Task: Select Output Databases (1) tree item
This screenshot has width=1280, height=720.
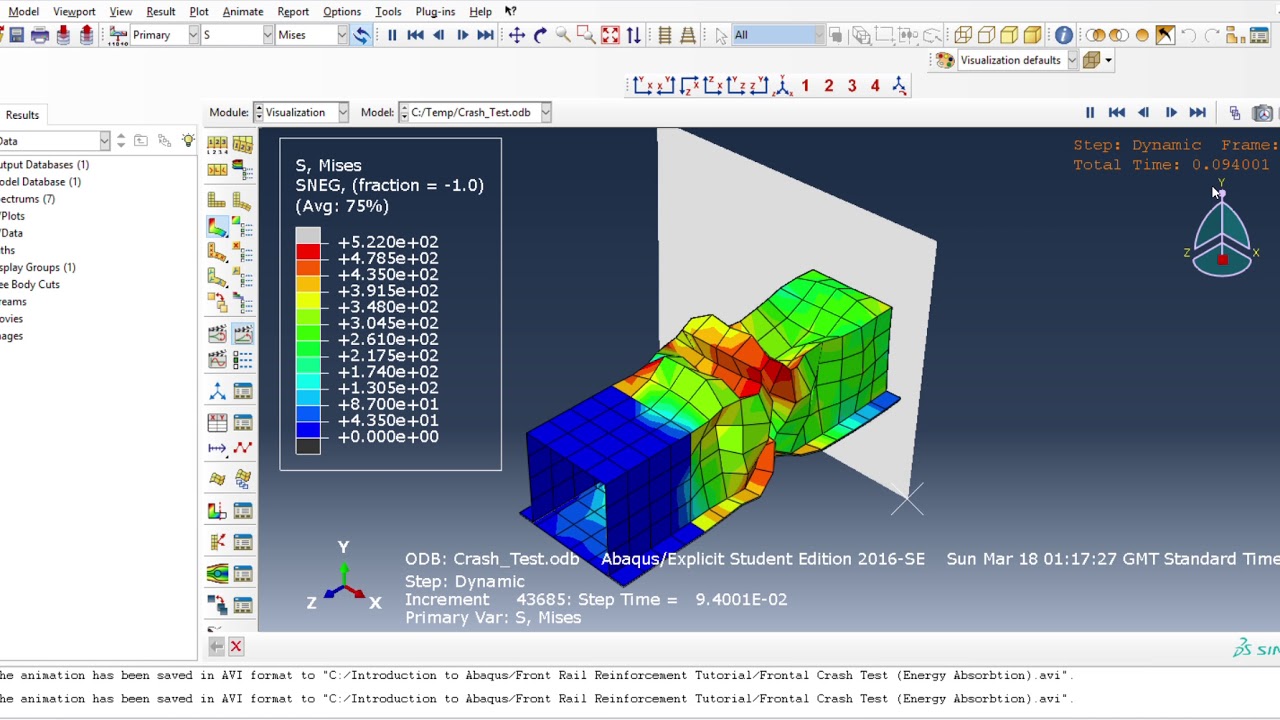Action: coord(44,165)
